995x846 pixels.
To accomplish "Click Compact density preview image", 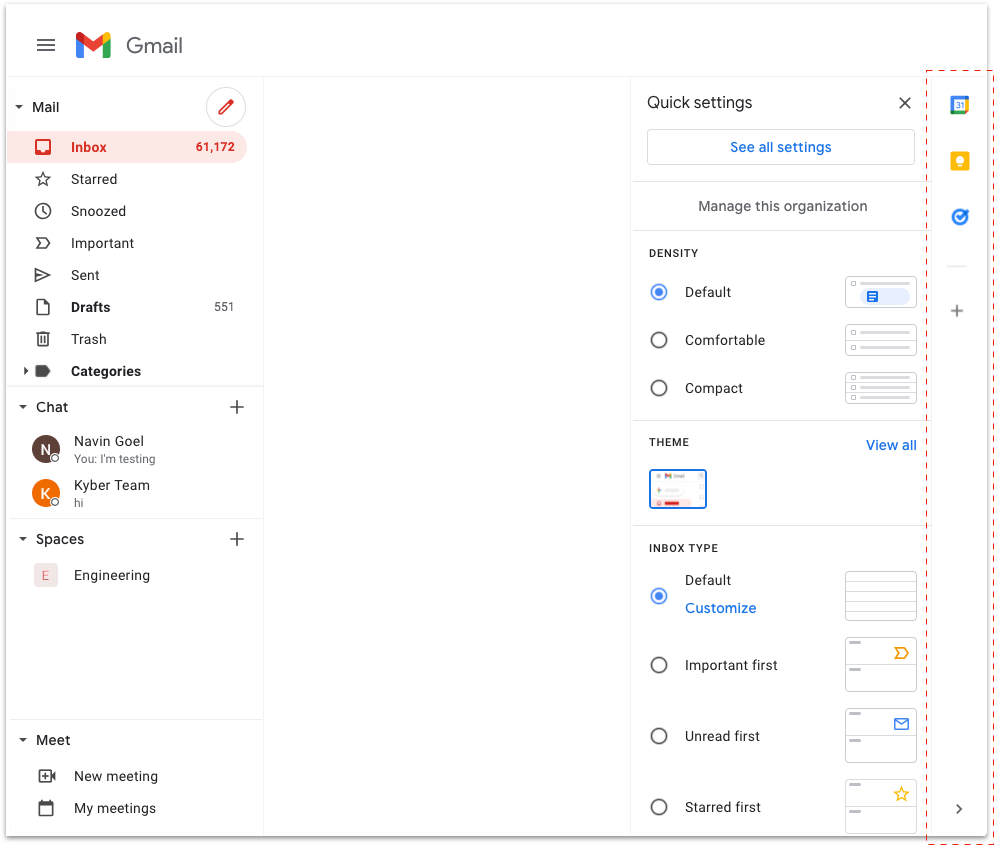I will (x=881, y=388).
